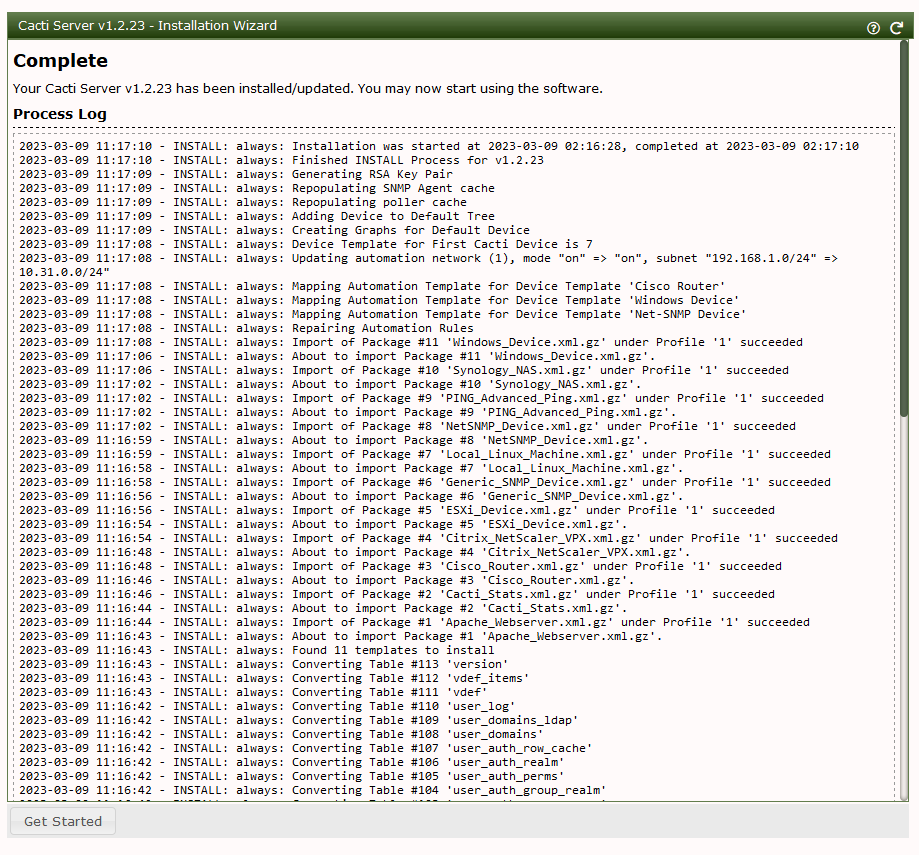Click log line mapping template 'Net-SNMP Device'
This screenshot has height=855, width=919.
coord(383,315)
